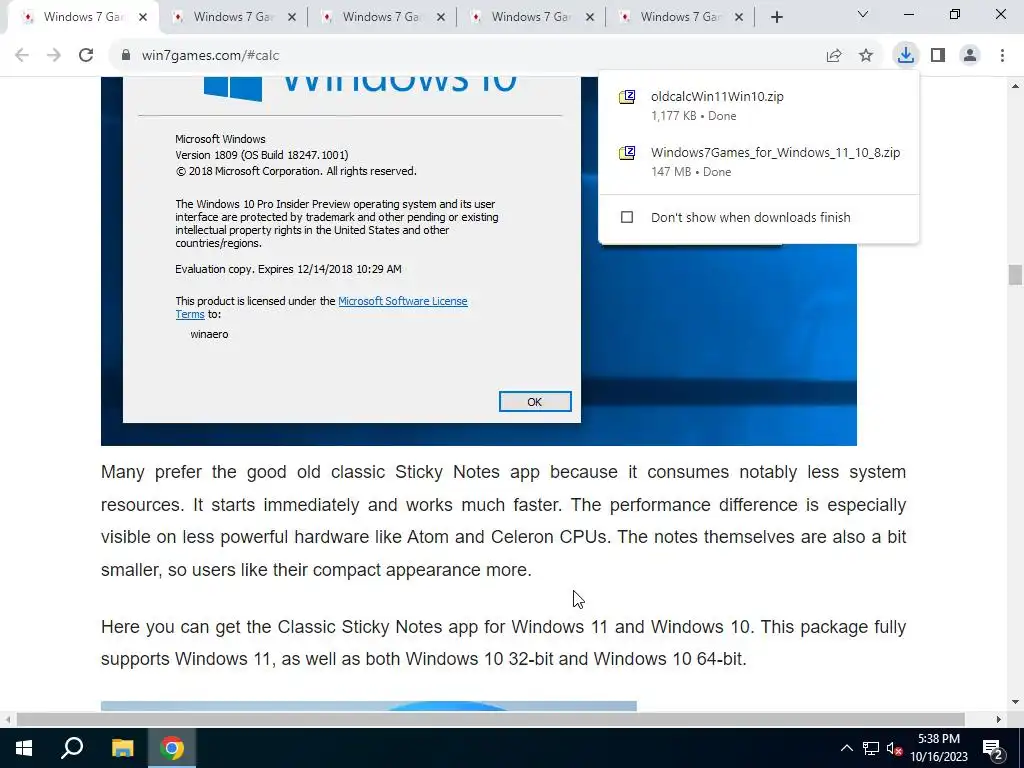Click the browser Forward arrow
Screen dimensions: 1024x768
(x=54, y=56)
